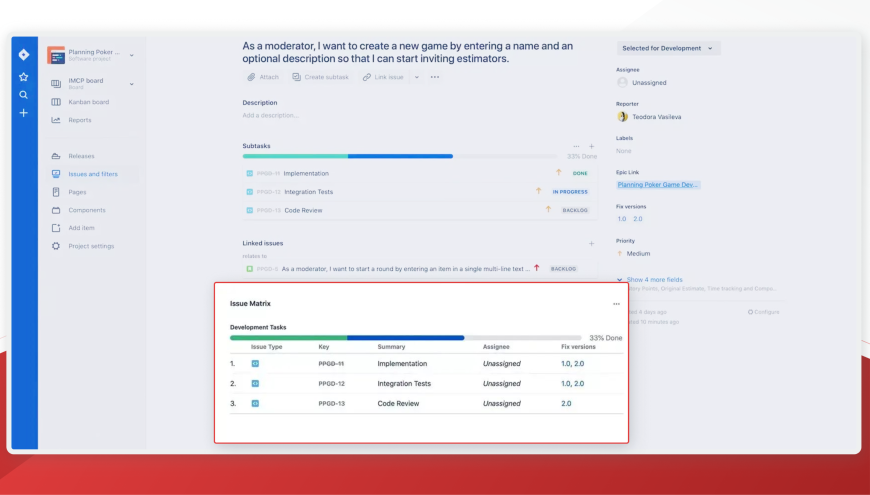The width and height of the screenshot is (870, 495).
Task: Open the Planning Poker project switcher dropdown
Action: [x=131, y=55]
